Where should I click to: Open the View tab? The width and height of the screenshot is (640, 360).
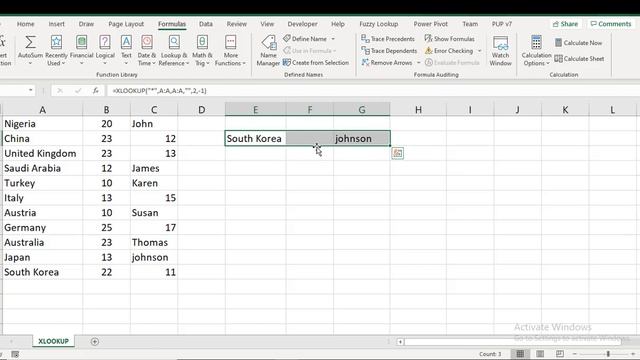[267, 24]
